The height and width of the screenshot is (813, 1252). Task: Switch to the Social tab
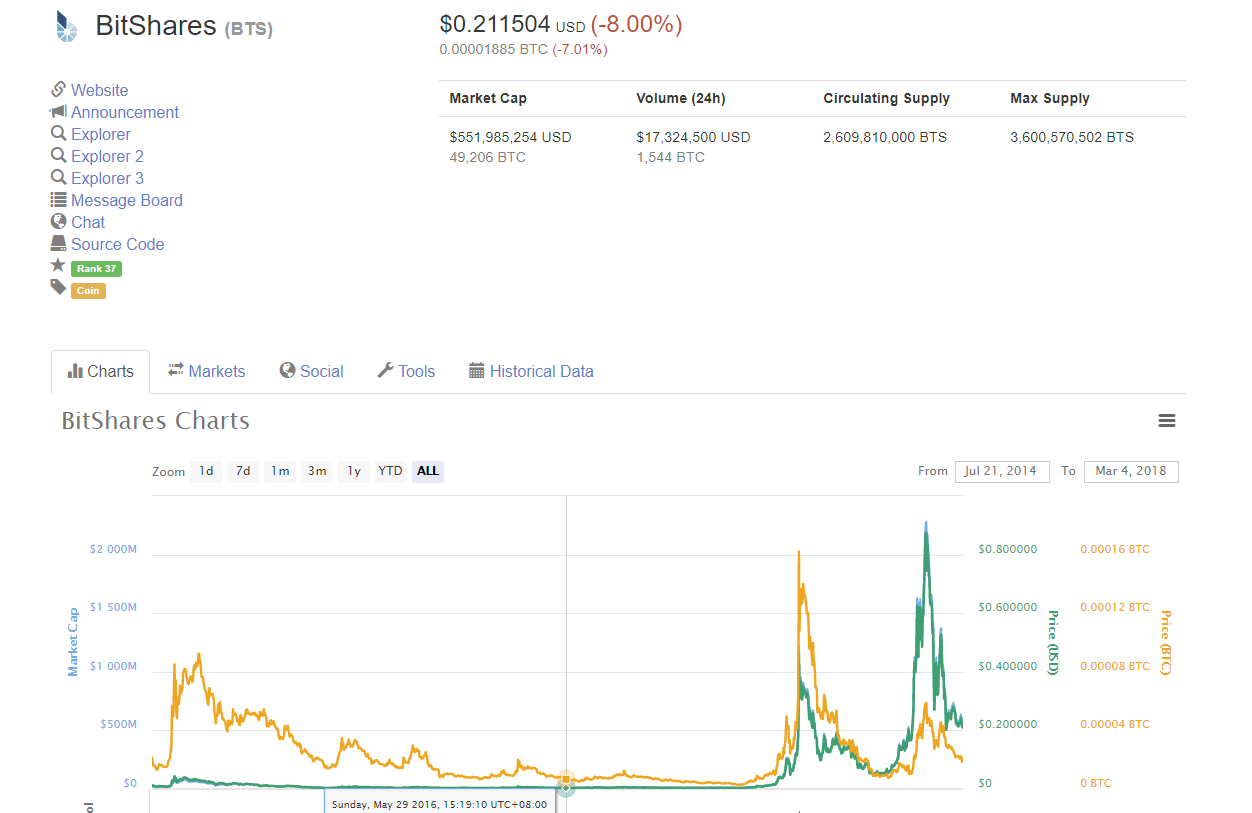click(x=311, y=371)
